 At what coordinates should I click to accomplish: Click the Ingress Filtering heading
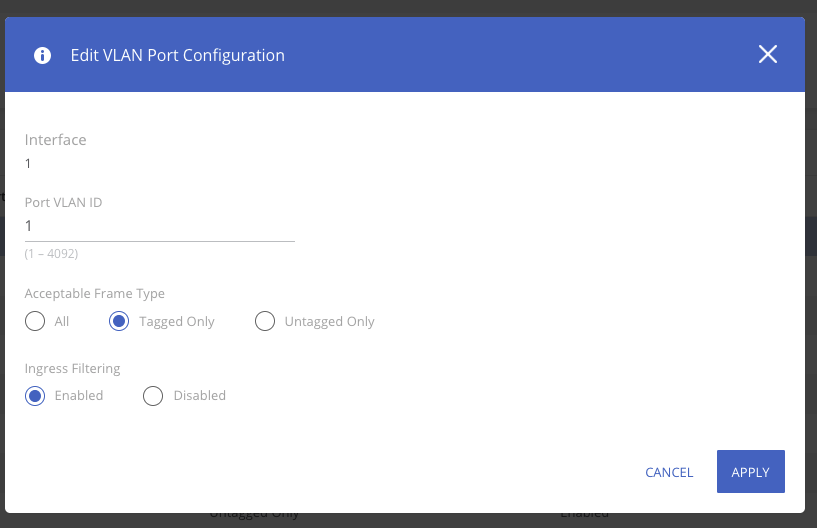pyautogui.click(x=73, y=368)
